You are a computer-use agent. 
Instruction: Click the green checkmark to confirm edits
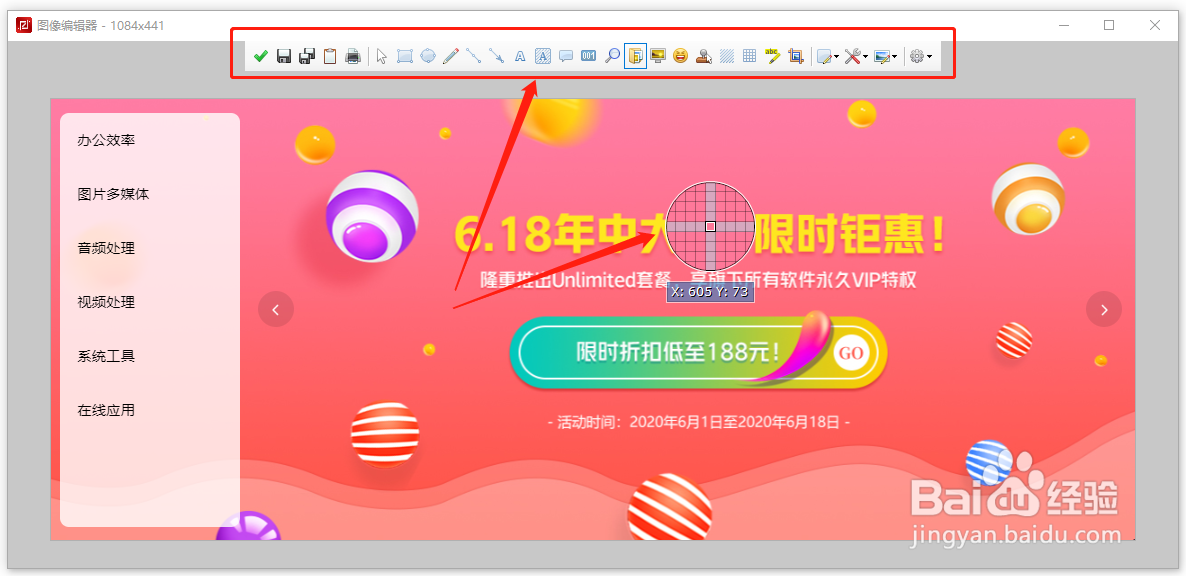tap(261, 56)
